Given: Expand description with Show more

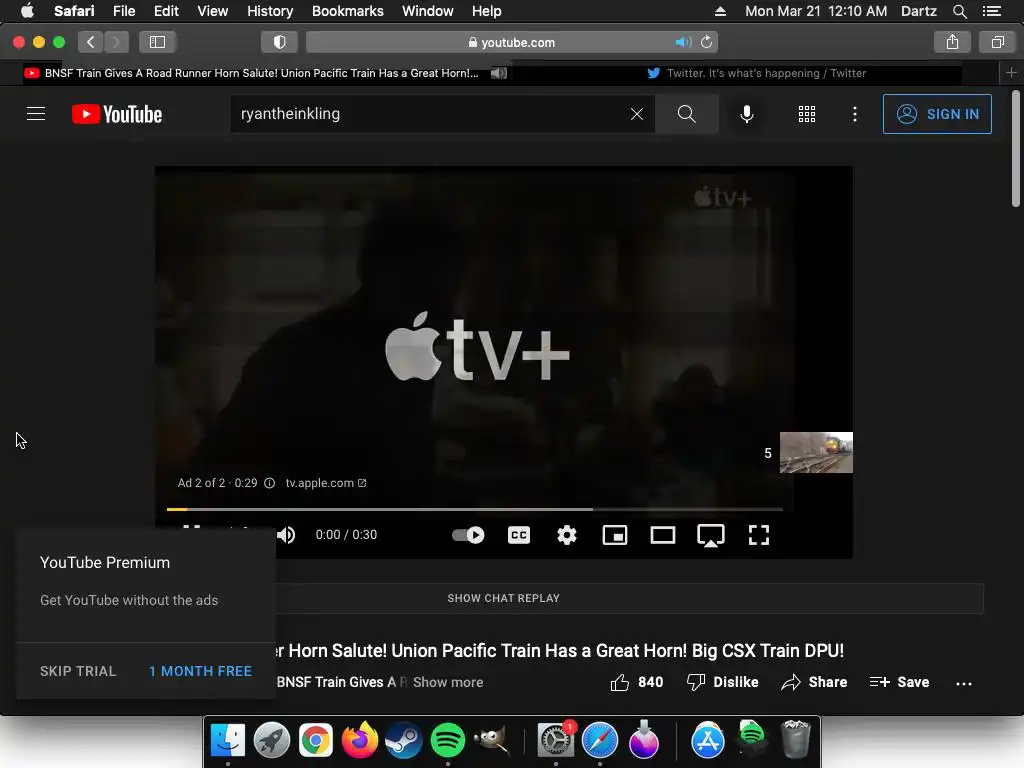Looking at the screenshot, I should point(448,682).
